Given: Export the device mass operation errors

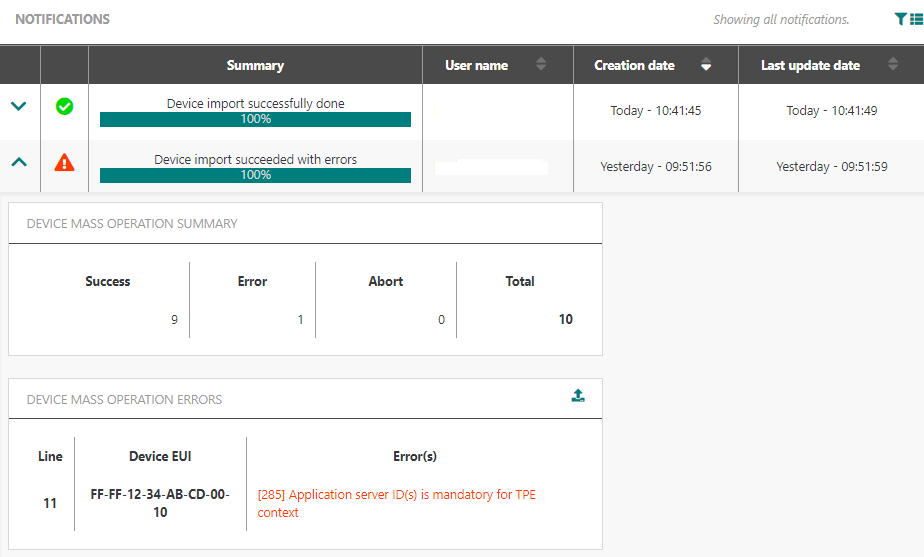Looking at the screenshot, I should pyautogui.click(x=578, y=396).
